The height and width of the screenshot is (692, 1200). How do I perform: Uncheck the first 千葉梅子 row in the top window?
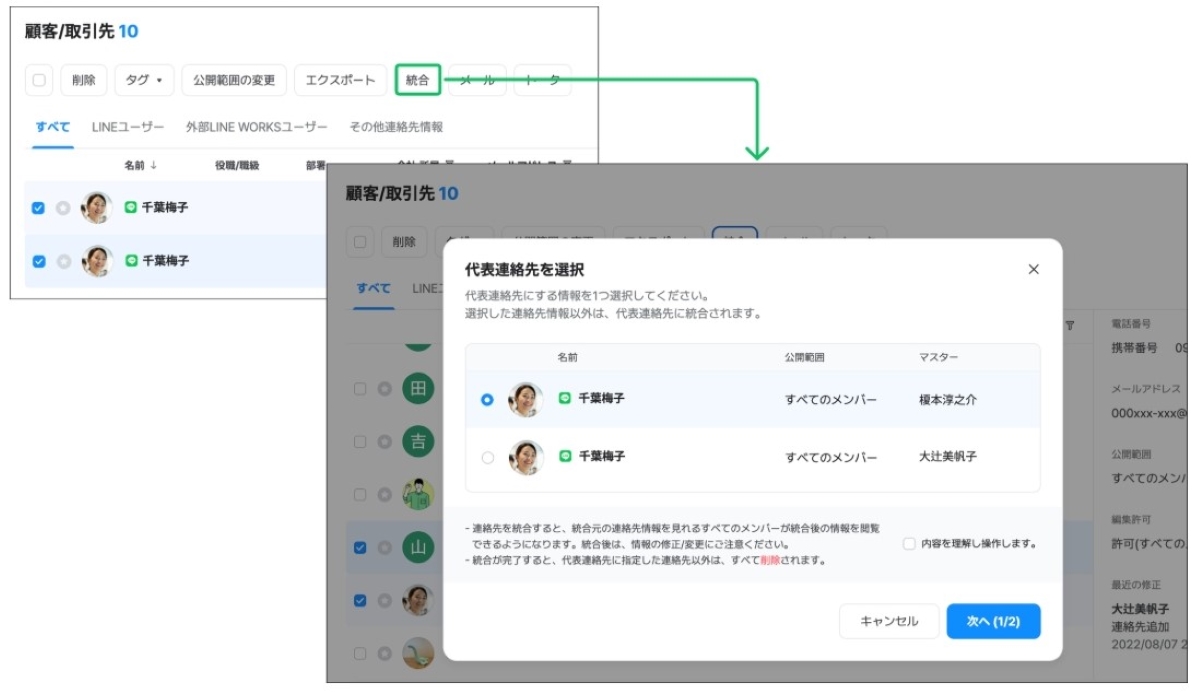(39, 208)
